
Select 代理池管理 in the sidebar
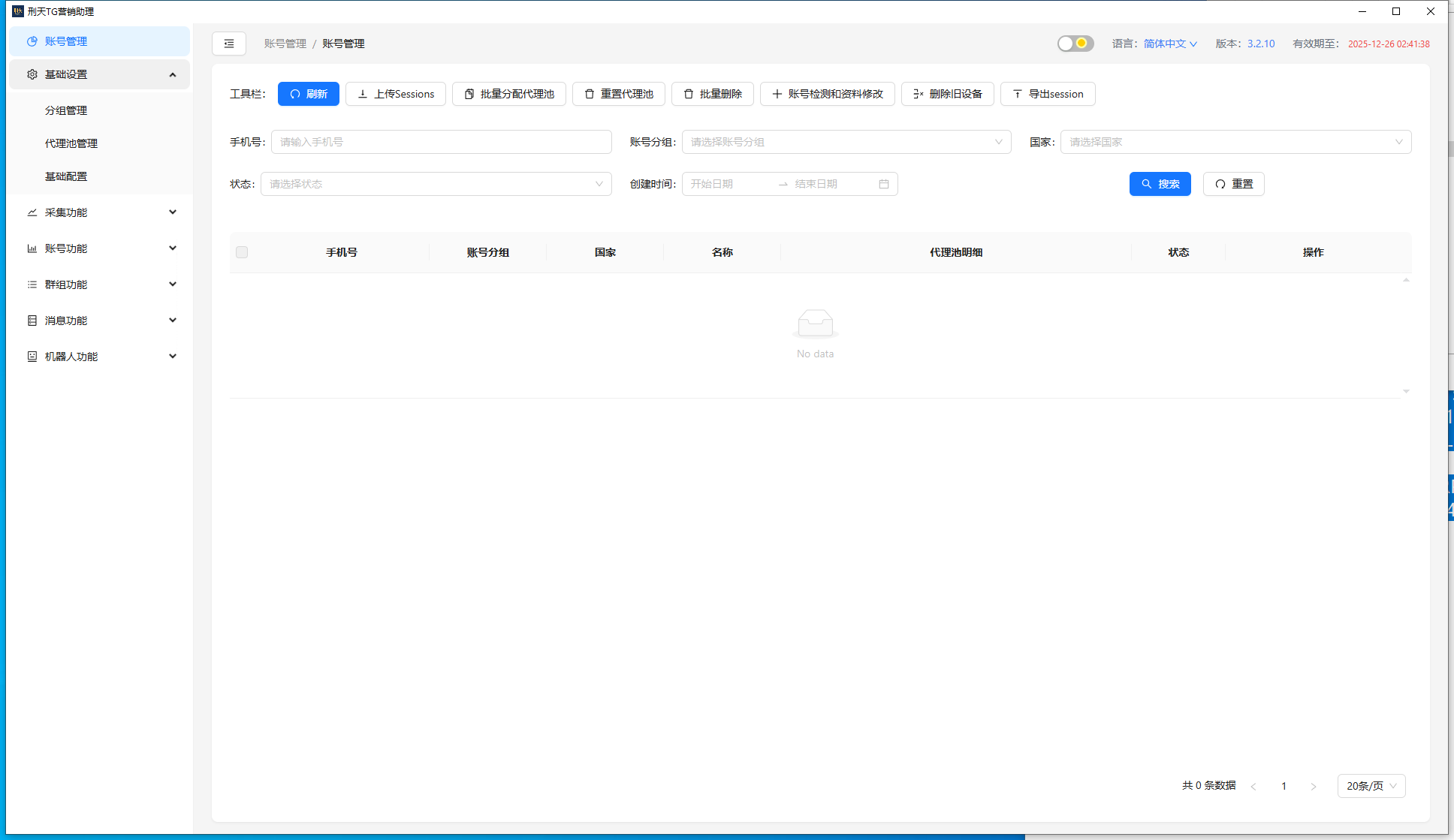pos(71,143)
